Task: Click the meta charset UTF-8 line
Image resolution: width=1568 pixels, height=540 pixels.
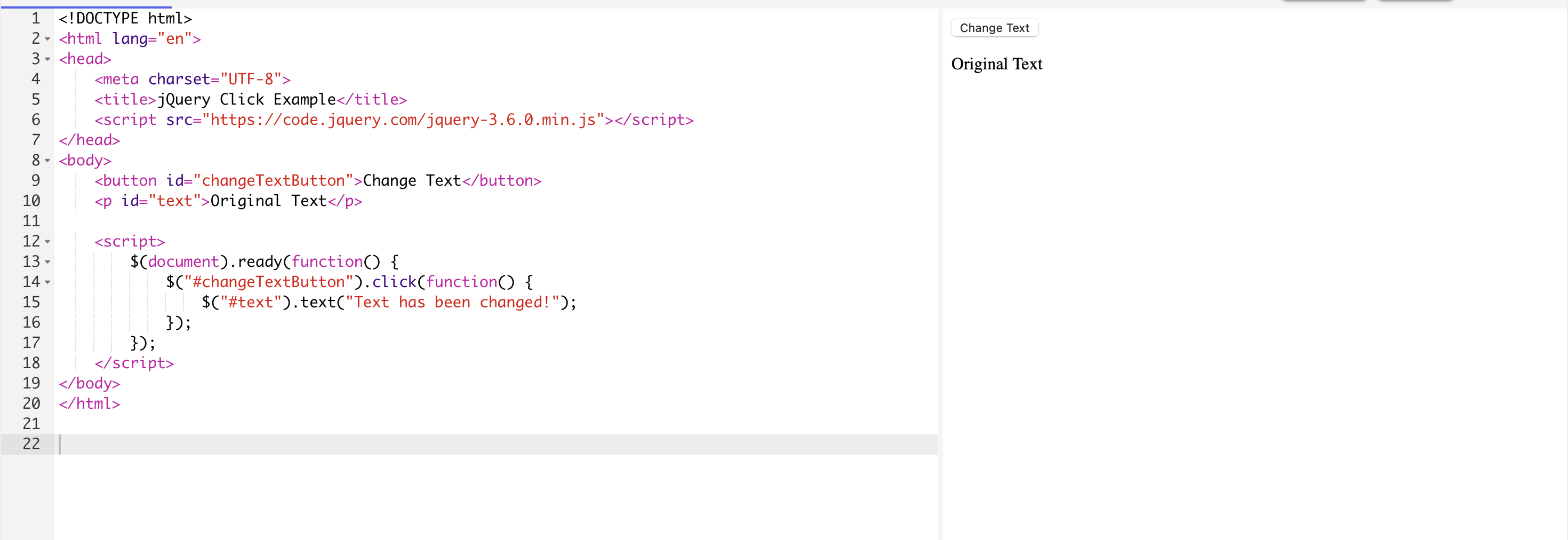Action: [192, 79]
